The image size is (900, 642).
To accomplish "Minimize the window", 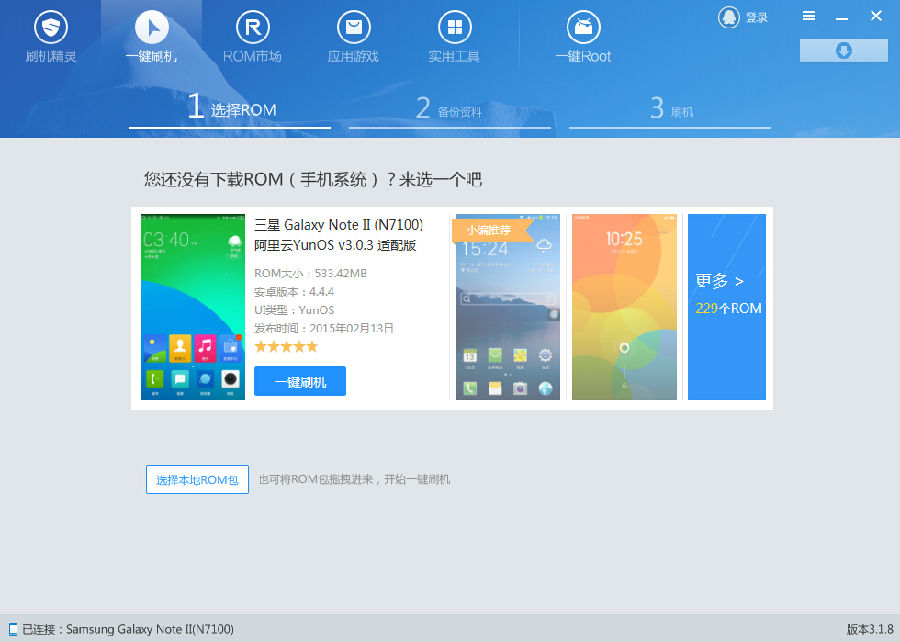I will 842,17.
